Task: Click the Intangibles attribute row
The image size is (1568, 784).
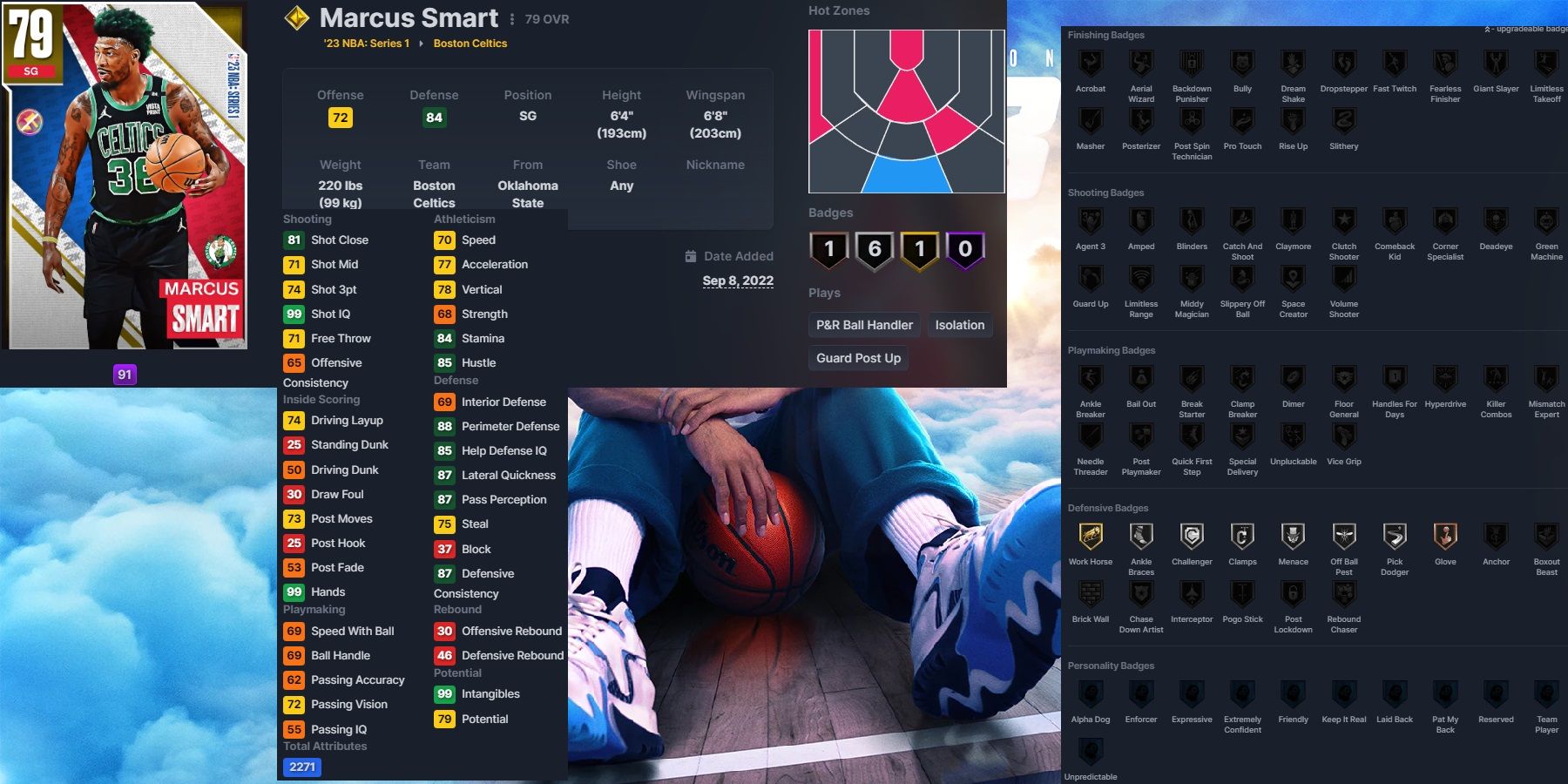Action: (477, 693)
